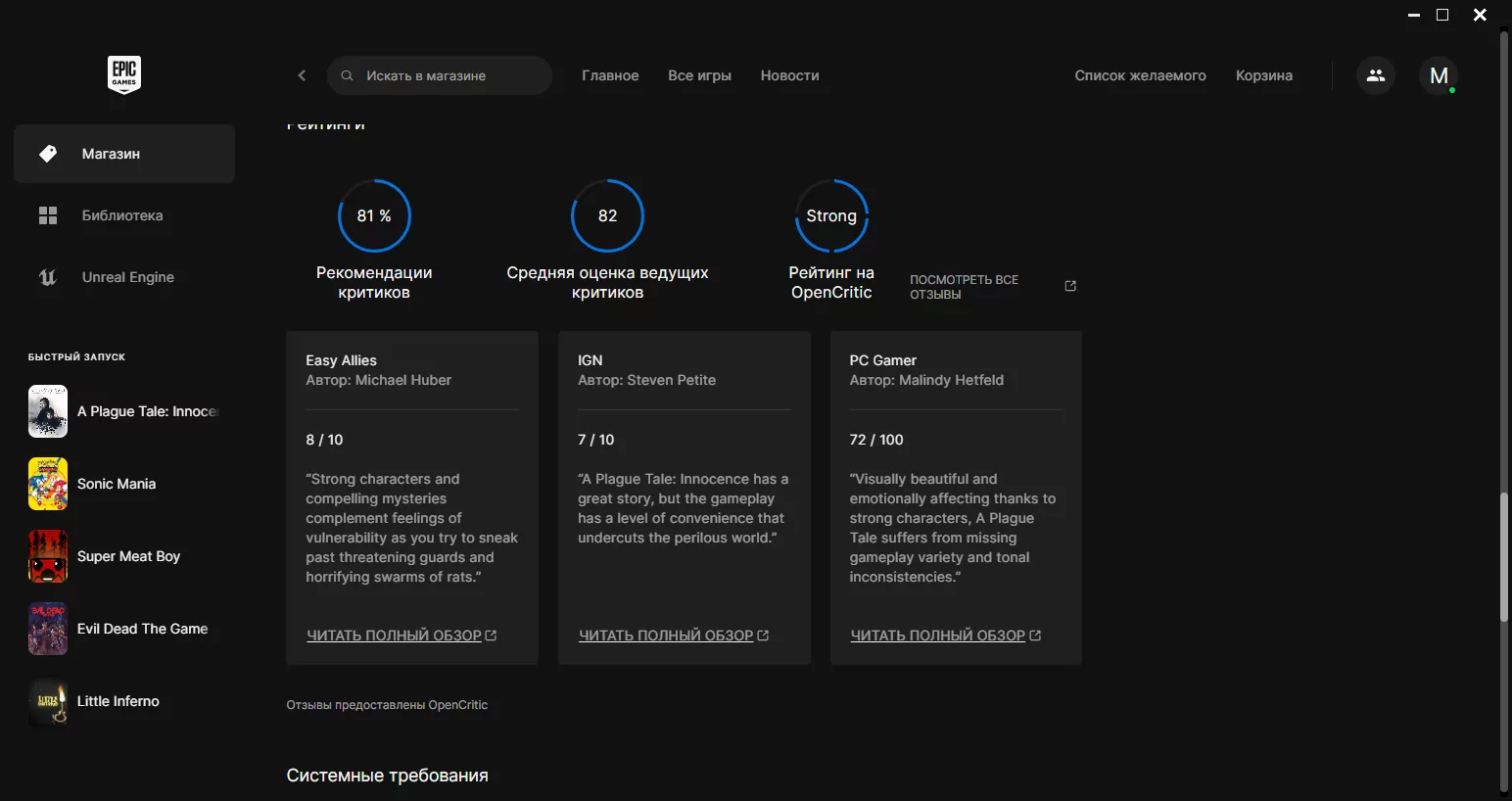Open the friends list icon

tap(1376, 75)
